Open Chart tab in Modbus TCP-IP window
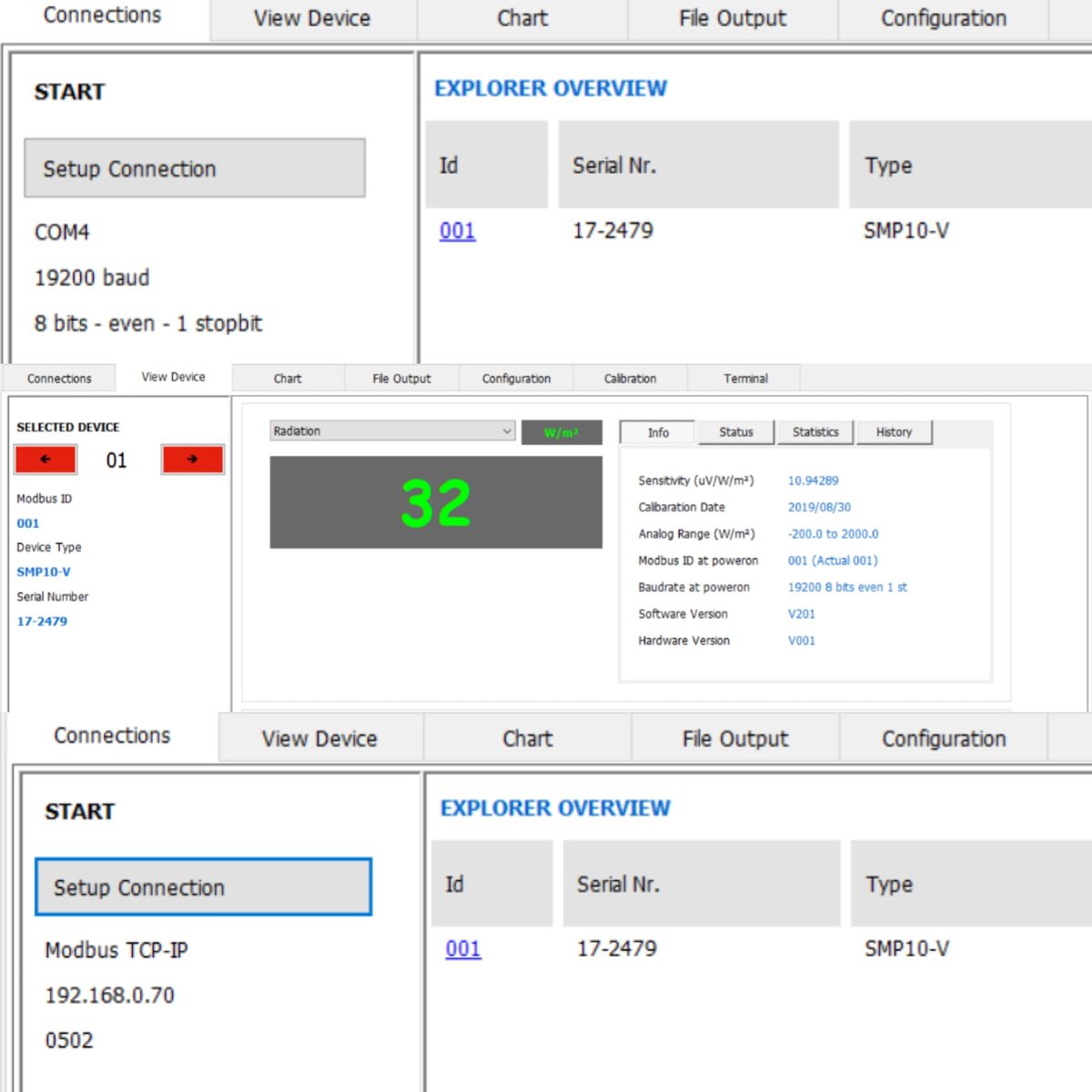This screenshot has height=1092, width=1092. coord(528,739)
